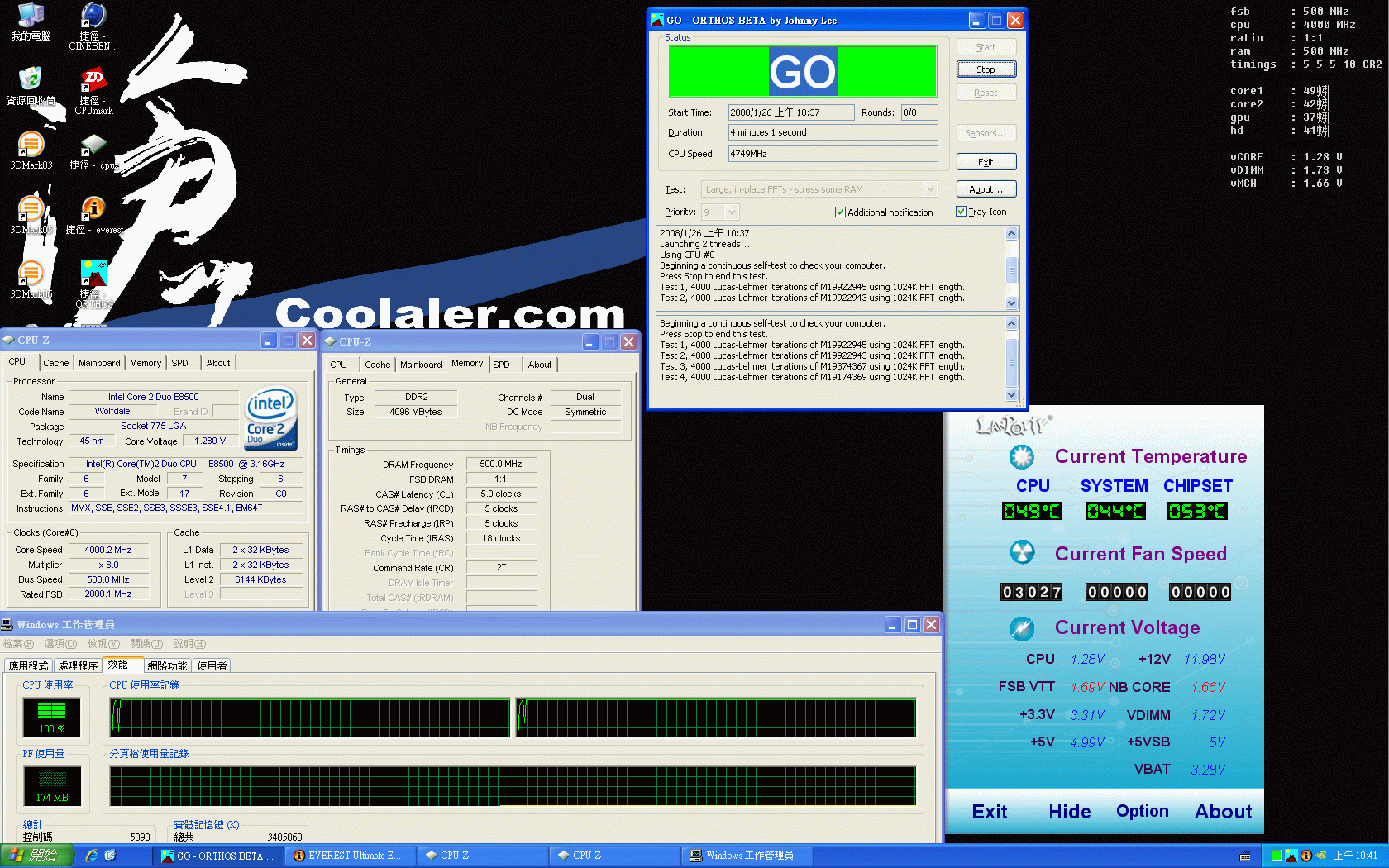Click the CPU temperature reading 049°C
1389x868 pixels.
coord(1032,511)
